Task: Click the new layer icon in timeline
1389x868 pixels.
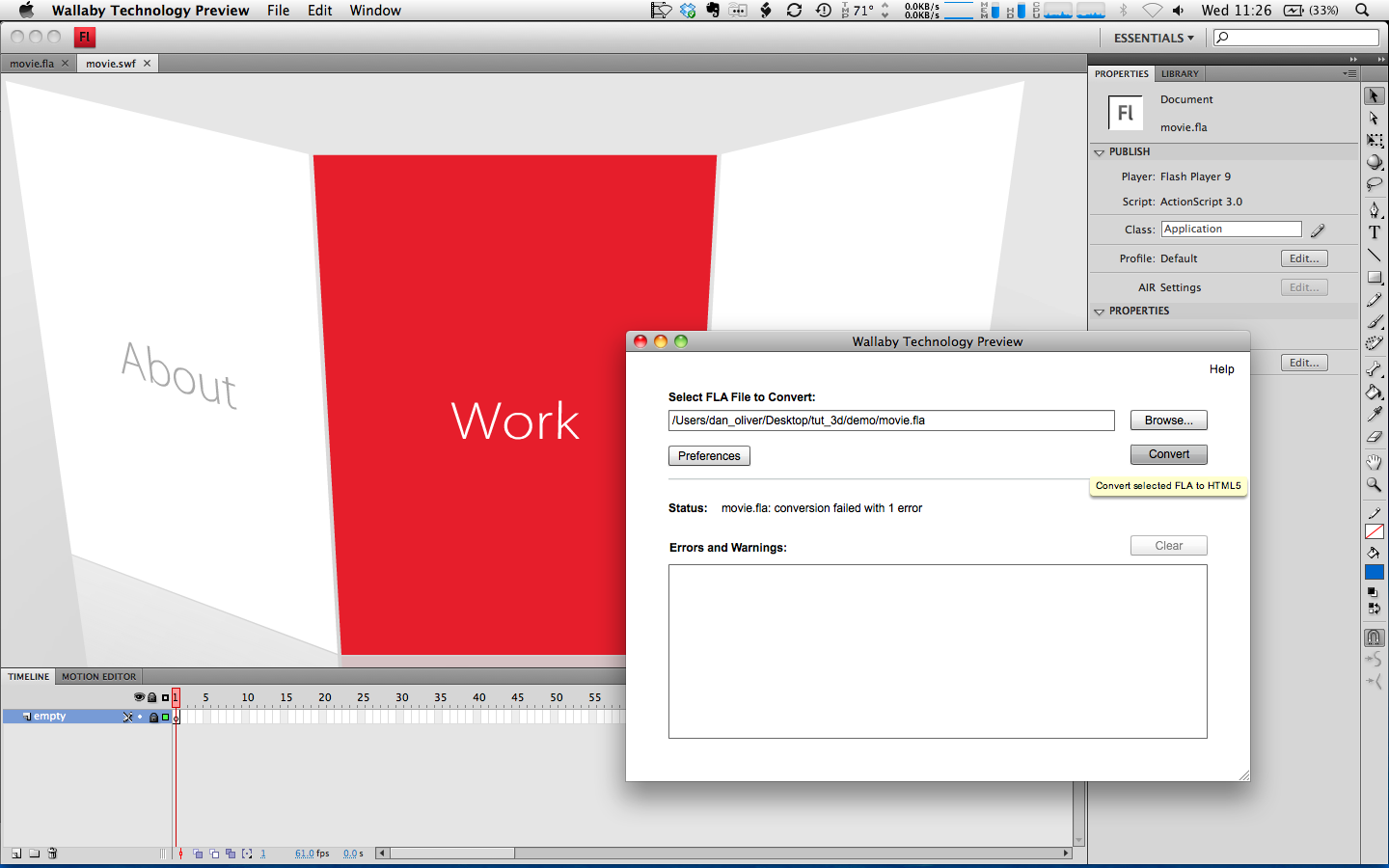Action: pyautogui.click(x=16, y=854)
